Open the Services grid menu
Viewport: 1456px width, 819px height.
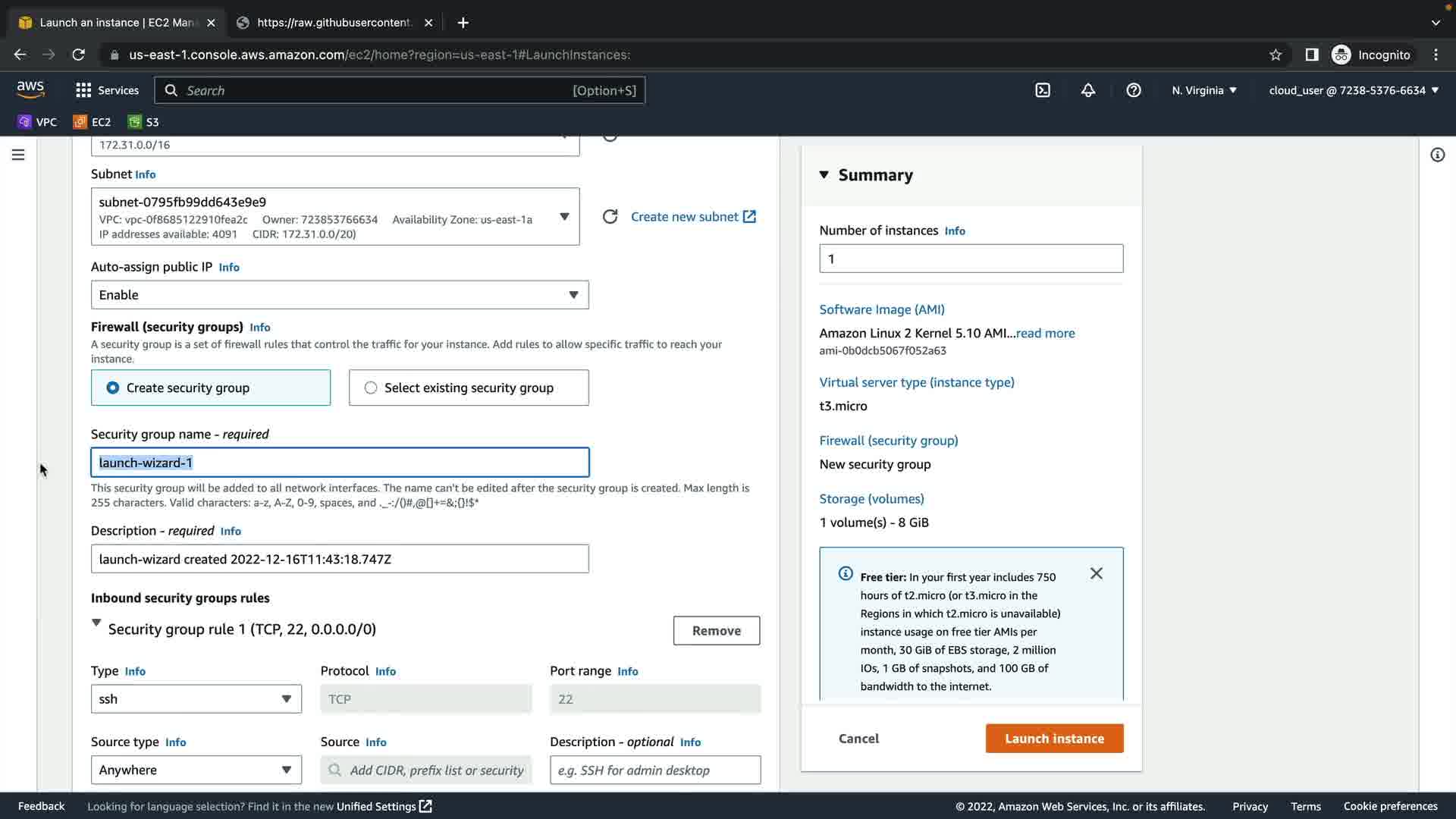click(x=107, y=90)
